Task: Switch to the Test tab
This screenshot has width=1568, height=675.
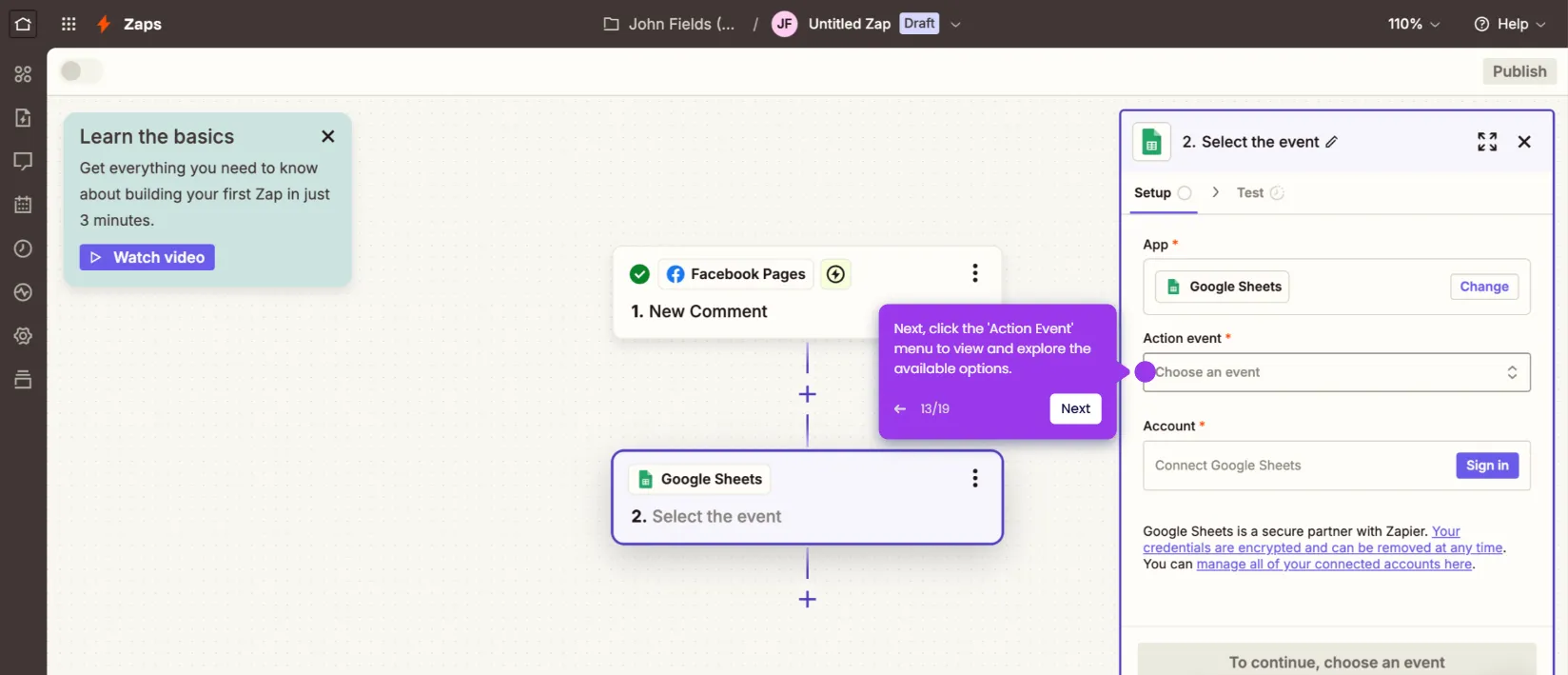Action: pos(1260,192)
